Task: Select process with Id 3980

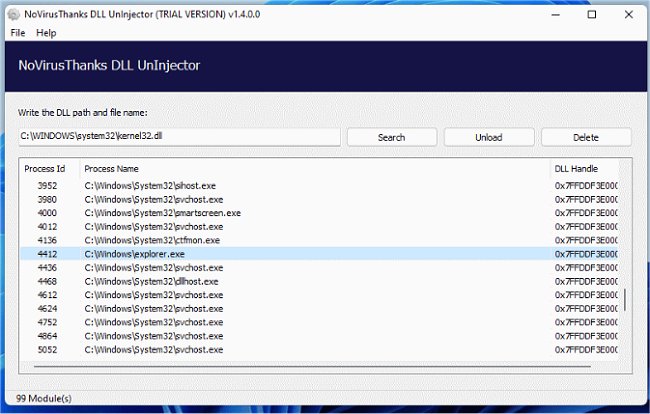Action: (x=319, y=199)
